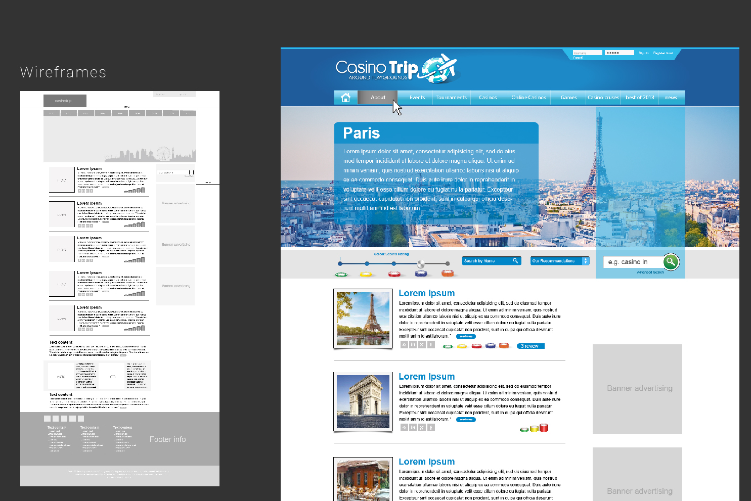Click the yellow rating chip in the Eiffel Tower listing

462,346
